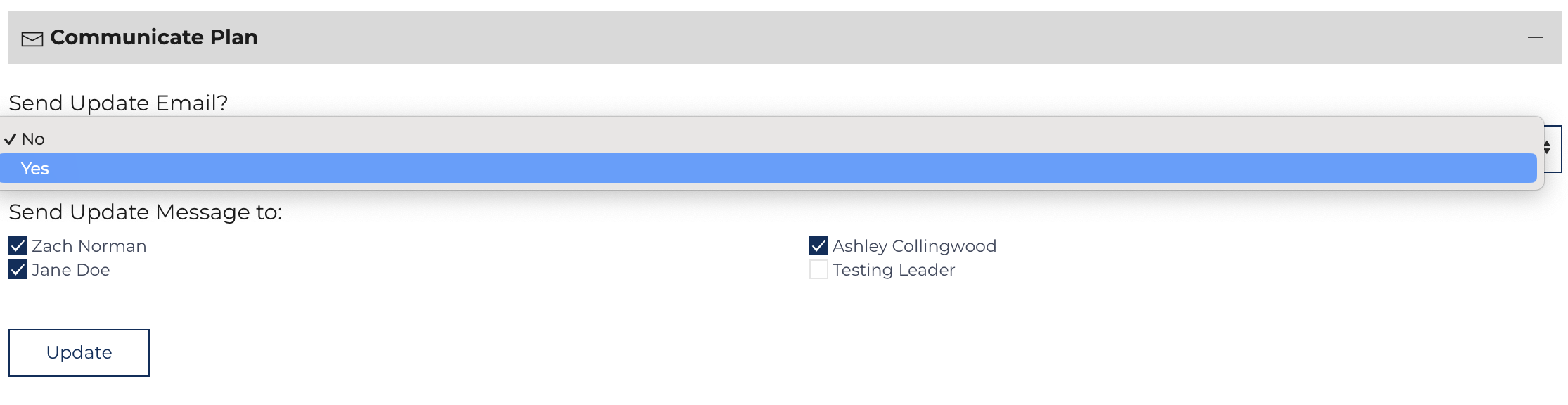
Task: Uncheck the Jane Doe checkbox
Action: click(x=18, y=269)
